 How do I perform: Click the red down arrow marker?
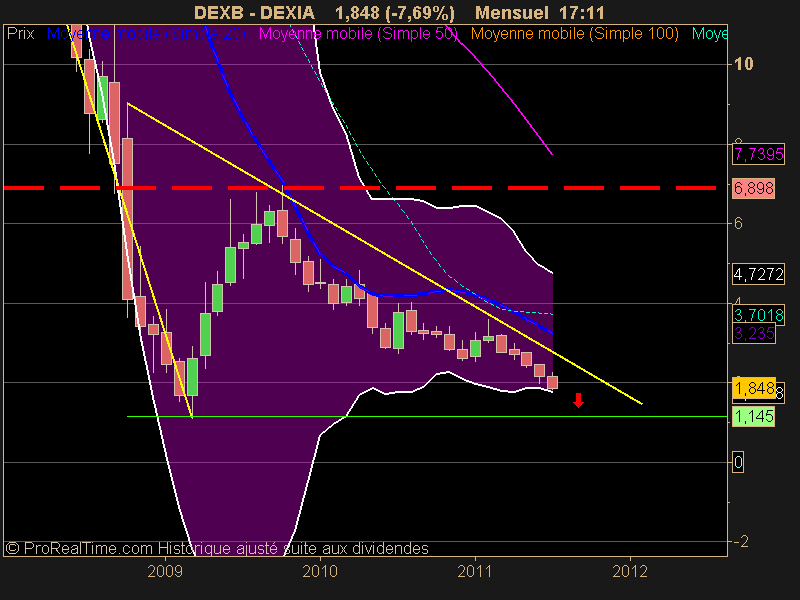578,401
